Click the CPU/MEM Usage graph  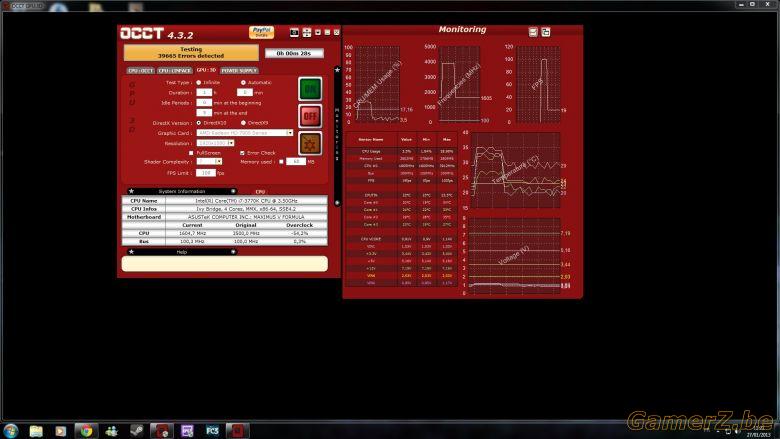click(x=378, y=85)
